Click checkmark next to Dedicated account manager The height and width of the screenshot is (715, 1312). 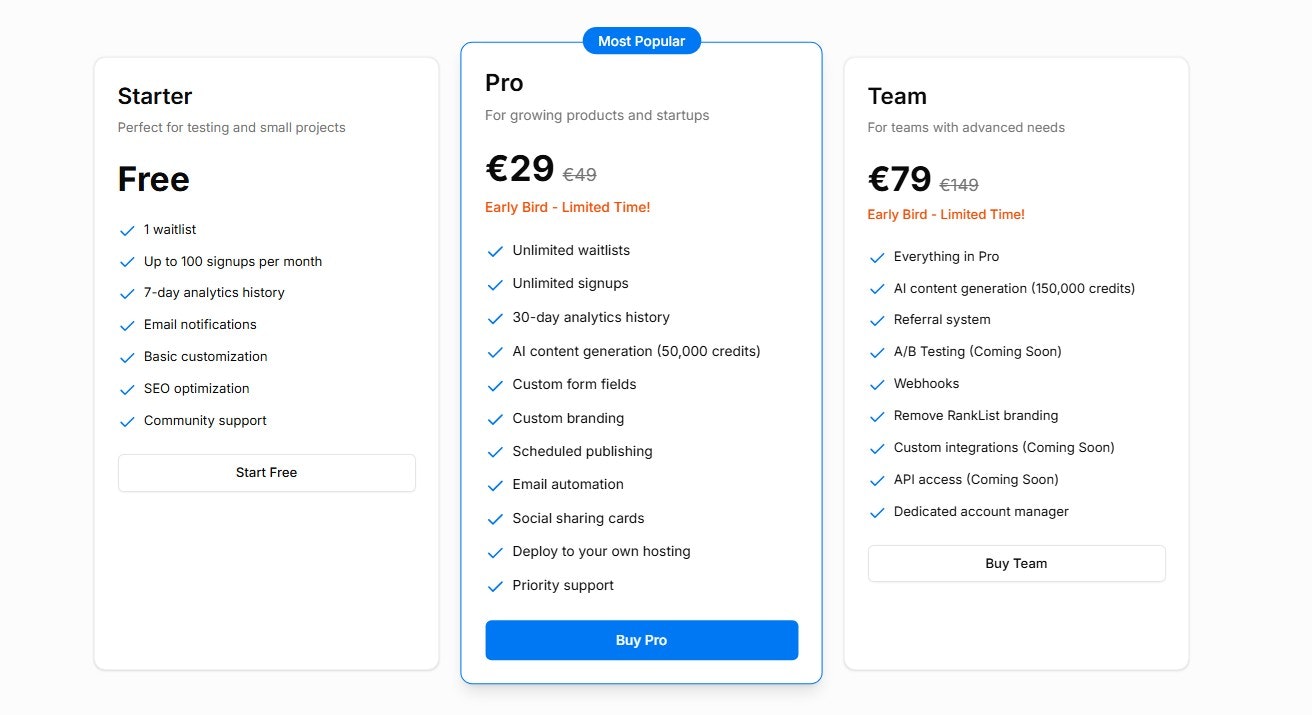coord(877,512)
